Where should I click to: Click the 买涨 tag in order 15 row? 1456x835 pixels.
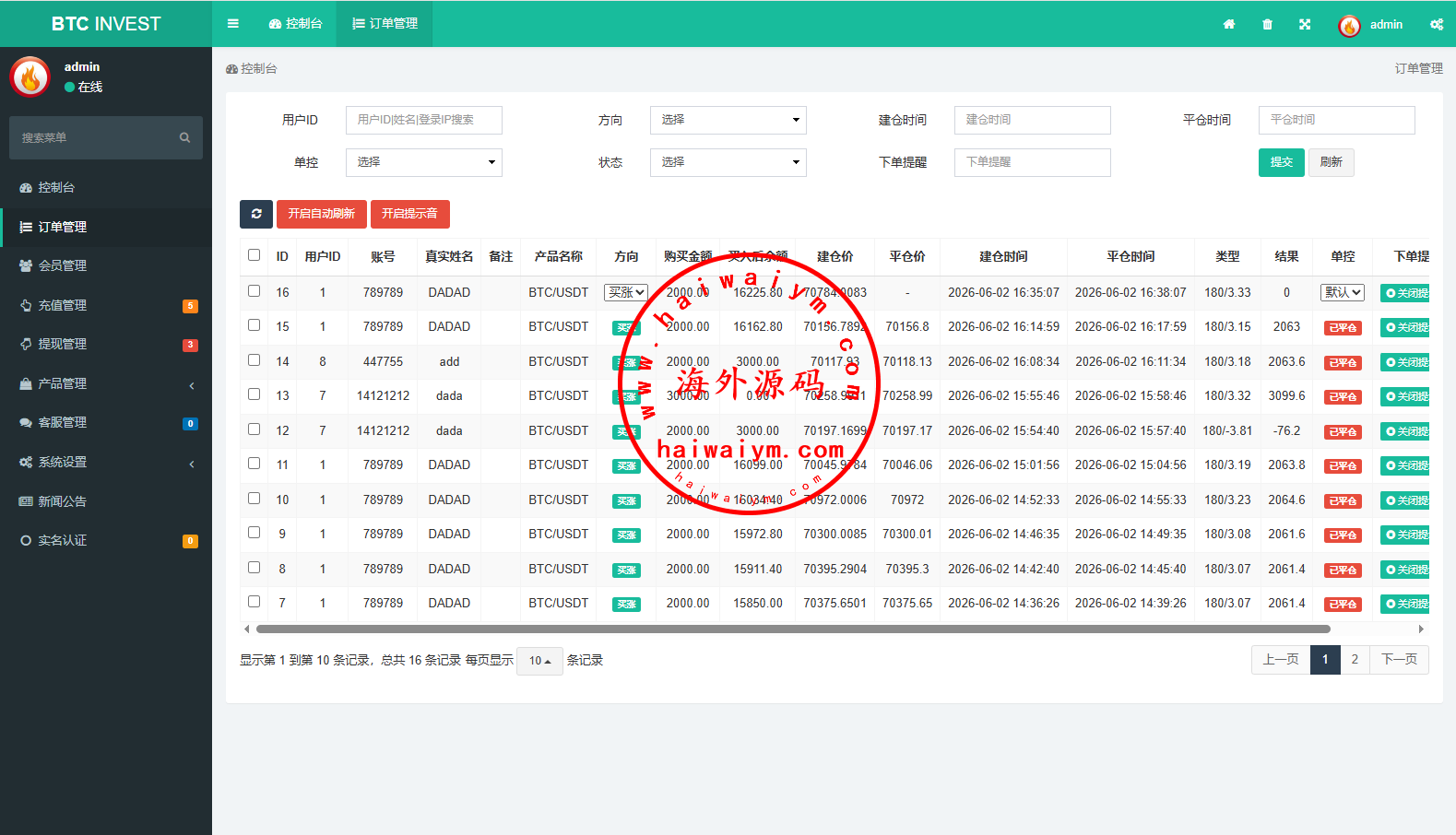point(626,328)
